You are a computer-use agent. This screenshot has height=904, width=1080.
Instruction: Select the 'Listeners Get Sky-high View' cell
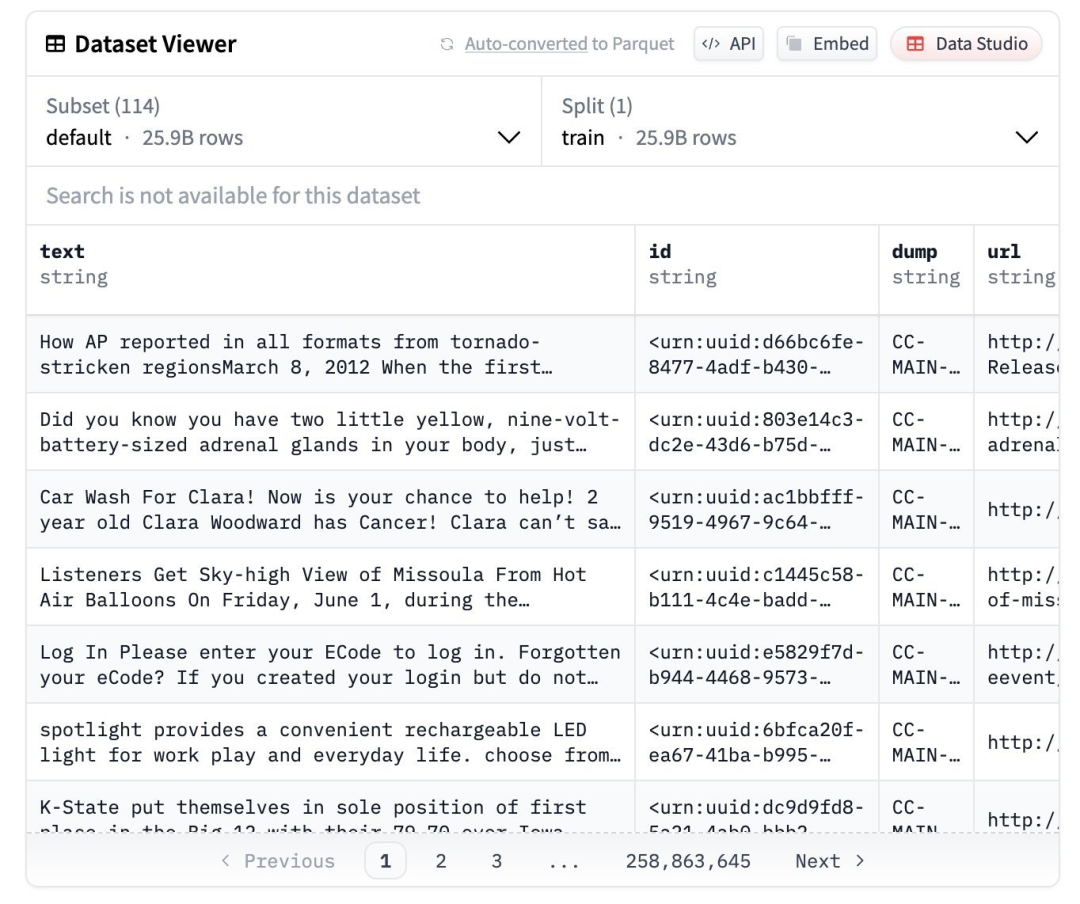[331, 587]
